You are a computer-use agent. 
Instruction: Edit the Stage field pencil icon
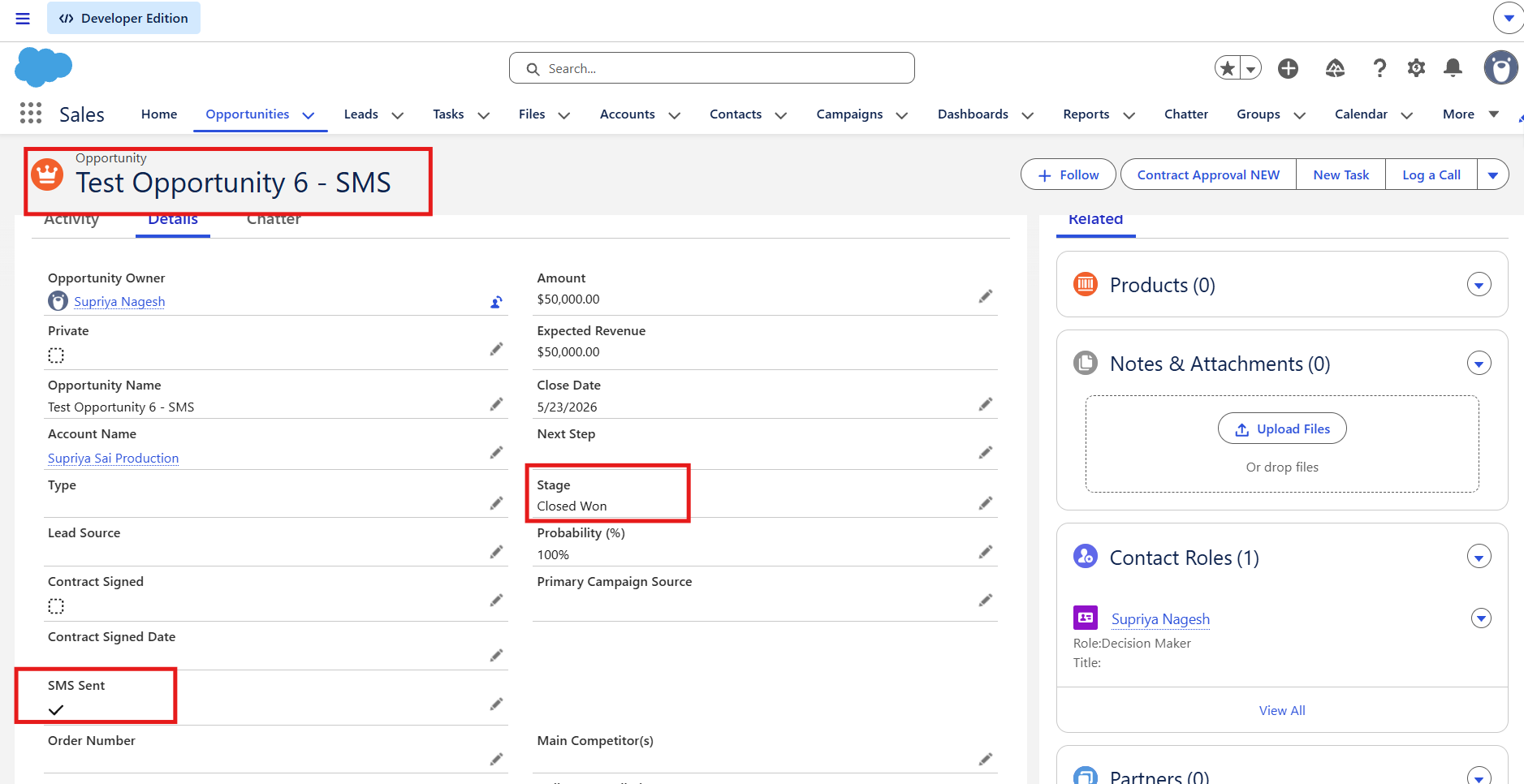coord(986,503)
